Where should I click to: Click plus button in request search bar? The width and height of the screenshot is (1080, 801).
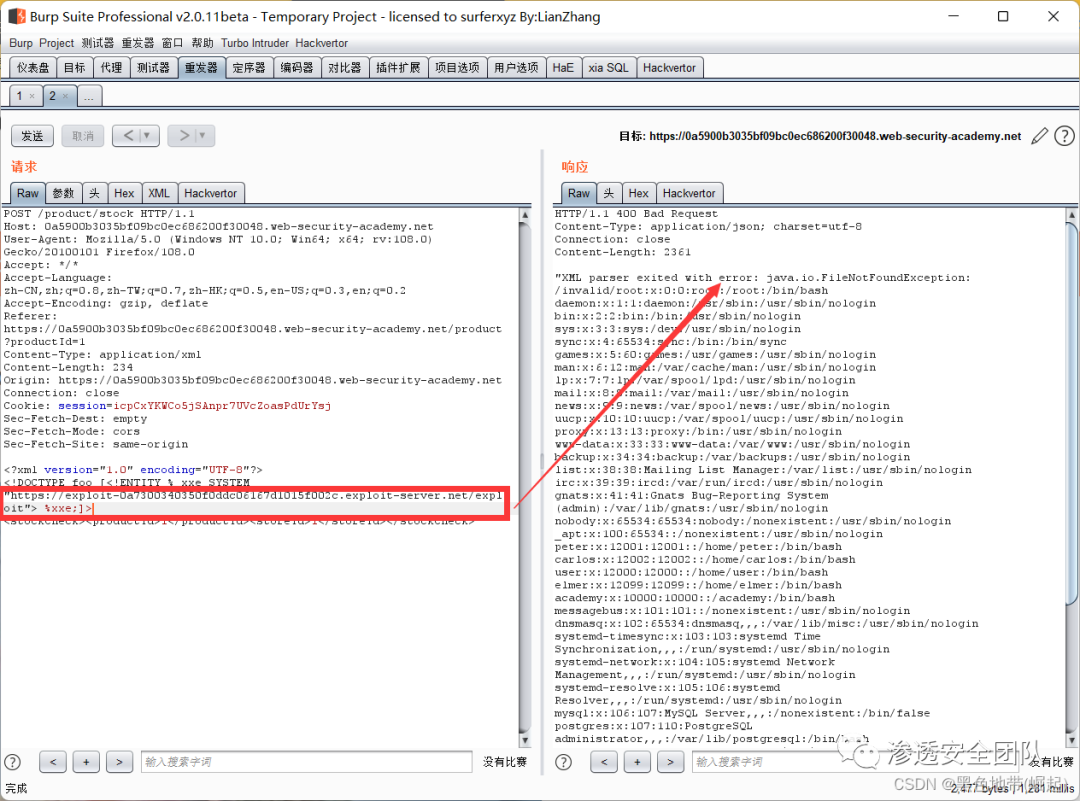(86, 762)
